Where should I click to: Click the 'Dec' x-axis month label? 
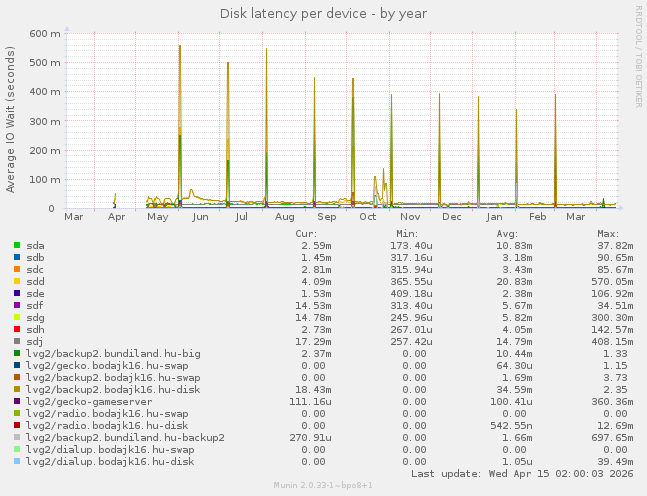[451, 217]
